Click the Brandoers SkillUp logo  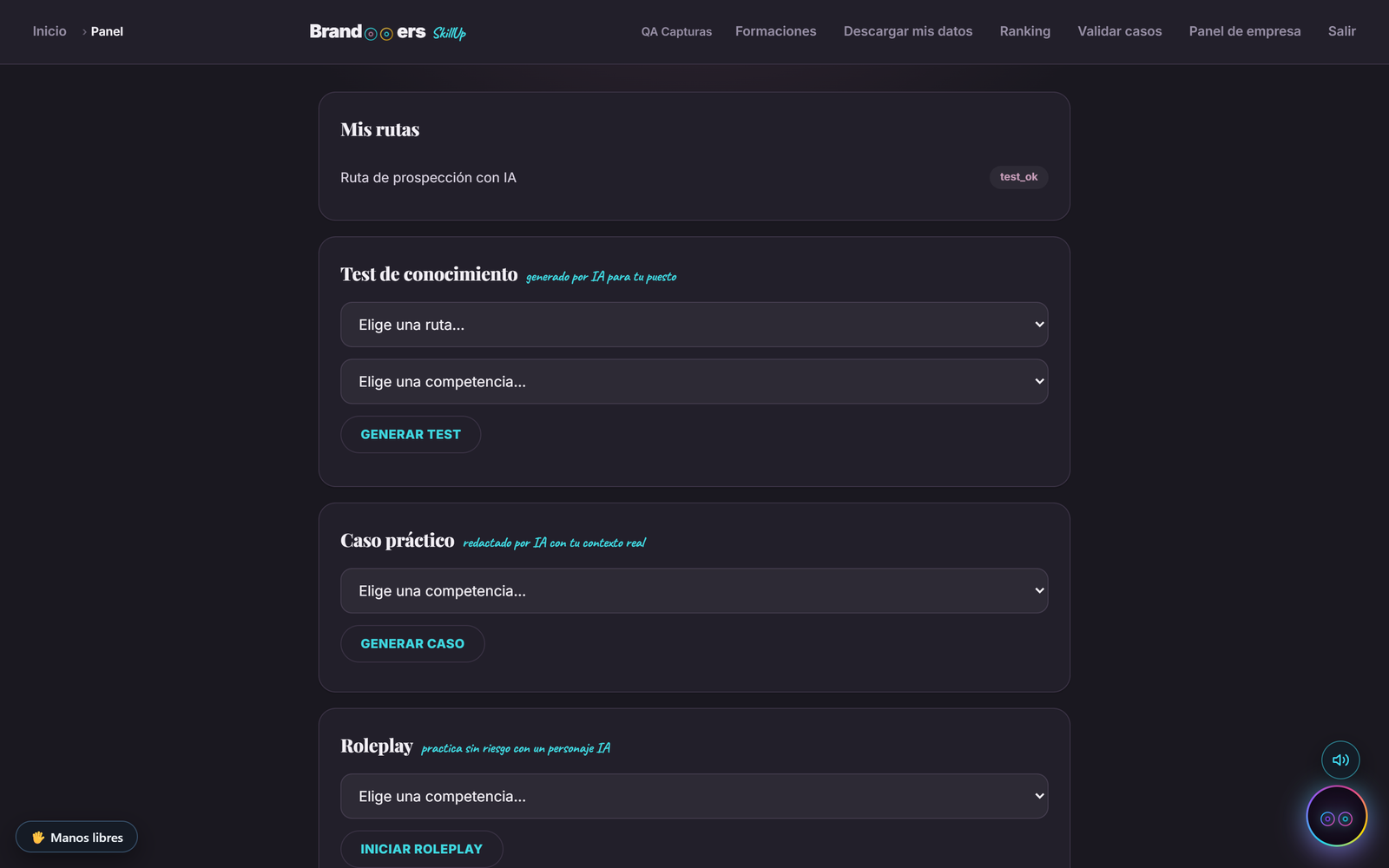tap(387, 32)
